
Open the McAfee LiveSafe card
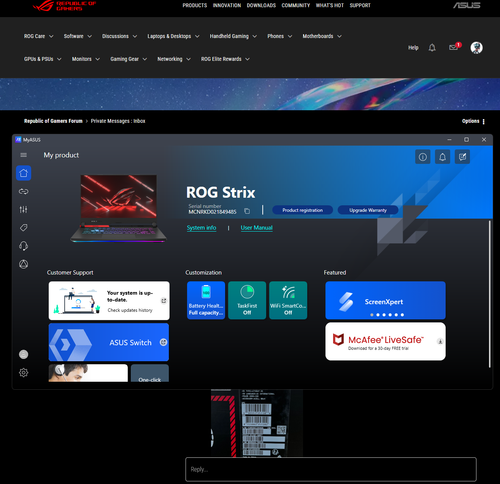pos(385,341)
